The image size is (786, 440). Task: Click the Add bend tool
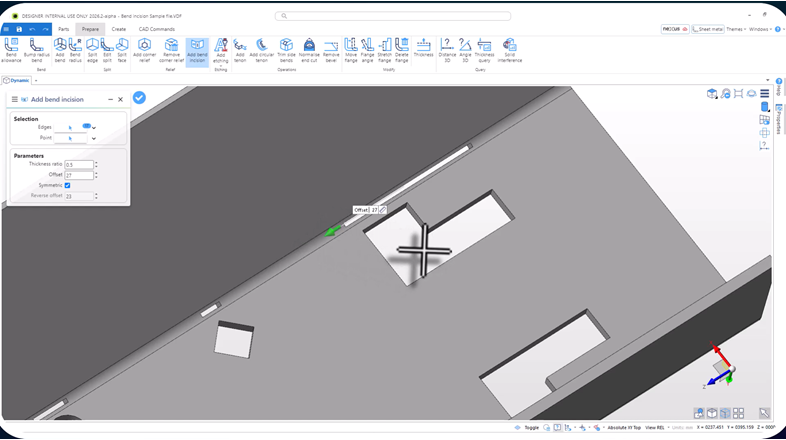point(60,50)
